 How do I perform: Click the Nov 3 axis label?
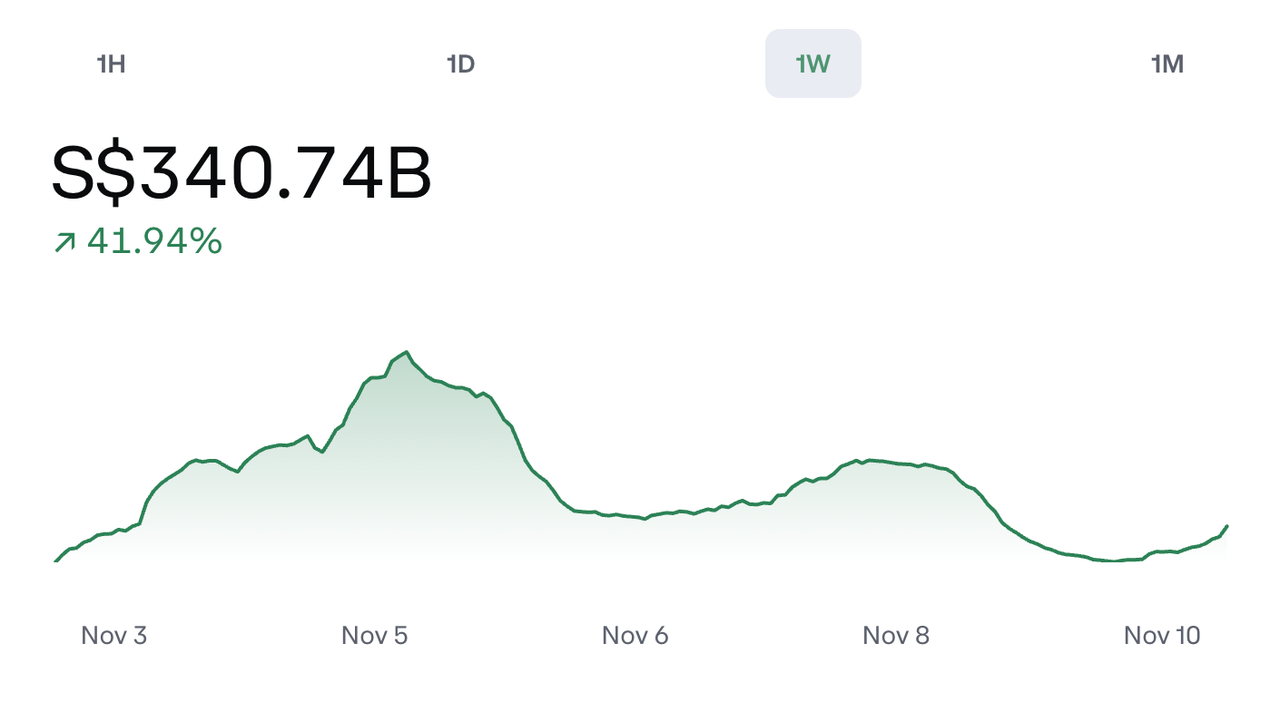(x=114, y=635)
